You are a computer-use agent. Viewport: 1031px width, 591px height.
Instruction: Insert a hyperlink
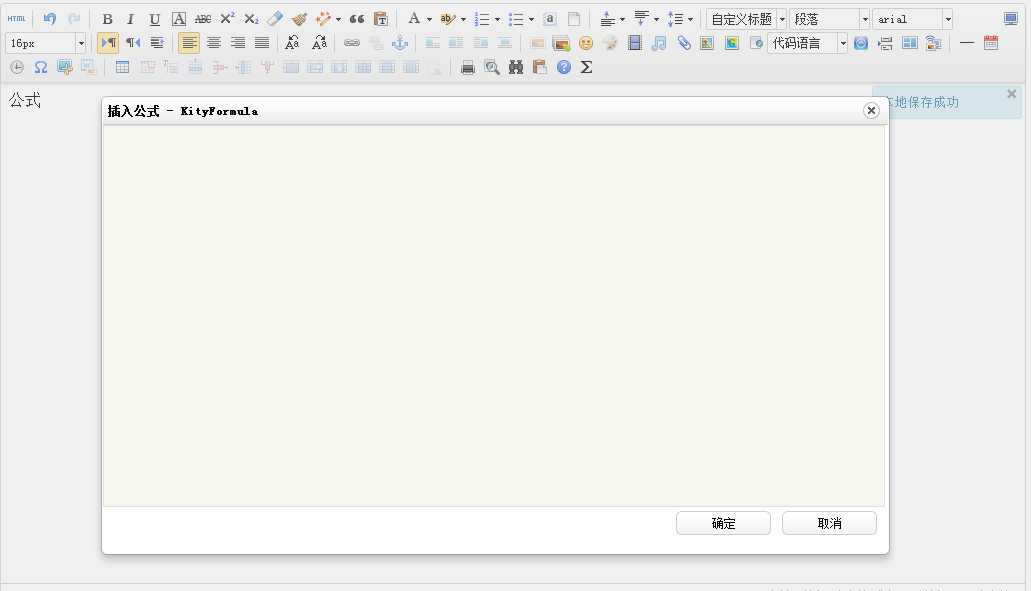pos(352,43)
